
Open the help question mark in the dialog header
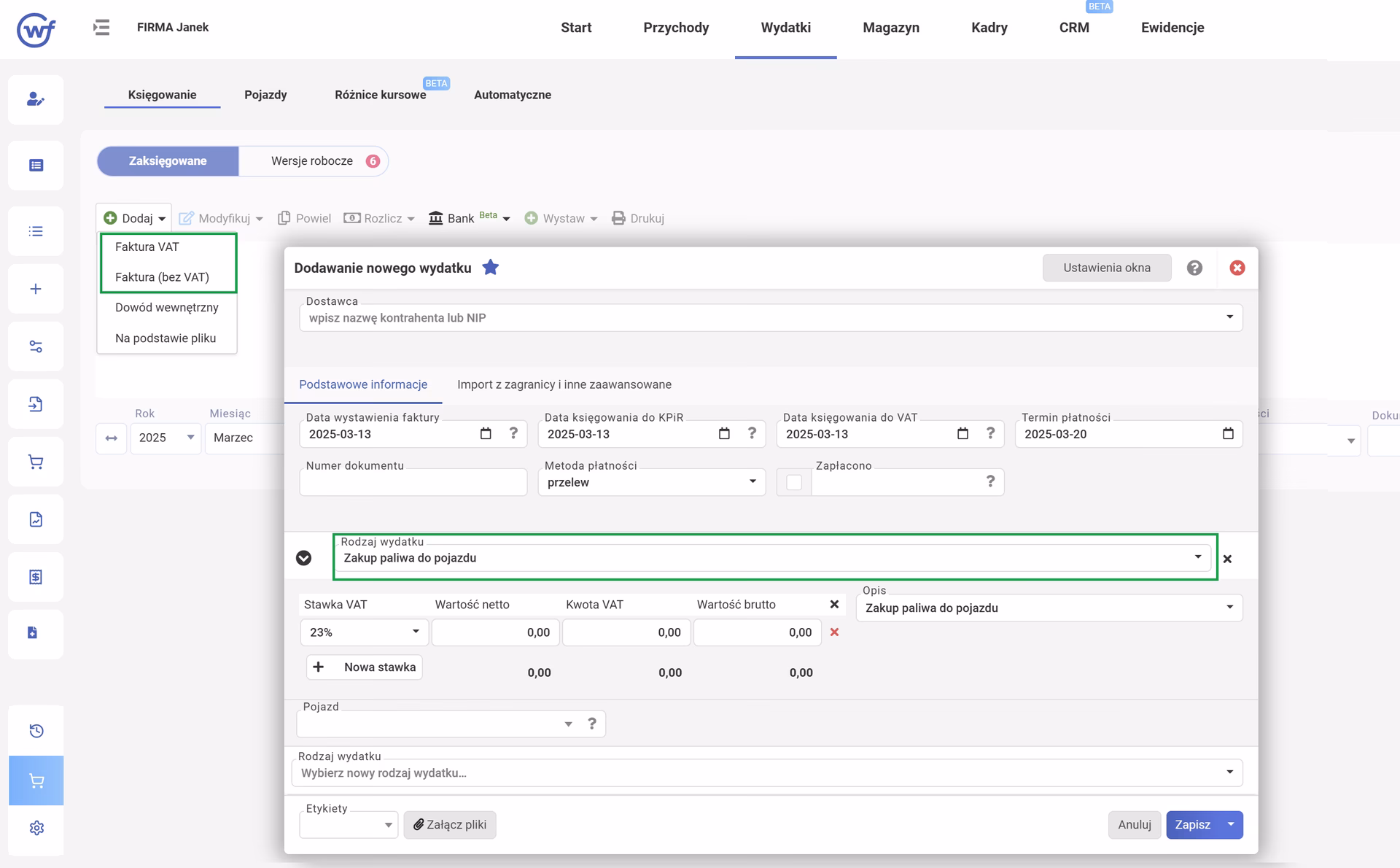click(x=1194, y=268)
